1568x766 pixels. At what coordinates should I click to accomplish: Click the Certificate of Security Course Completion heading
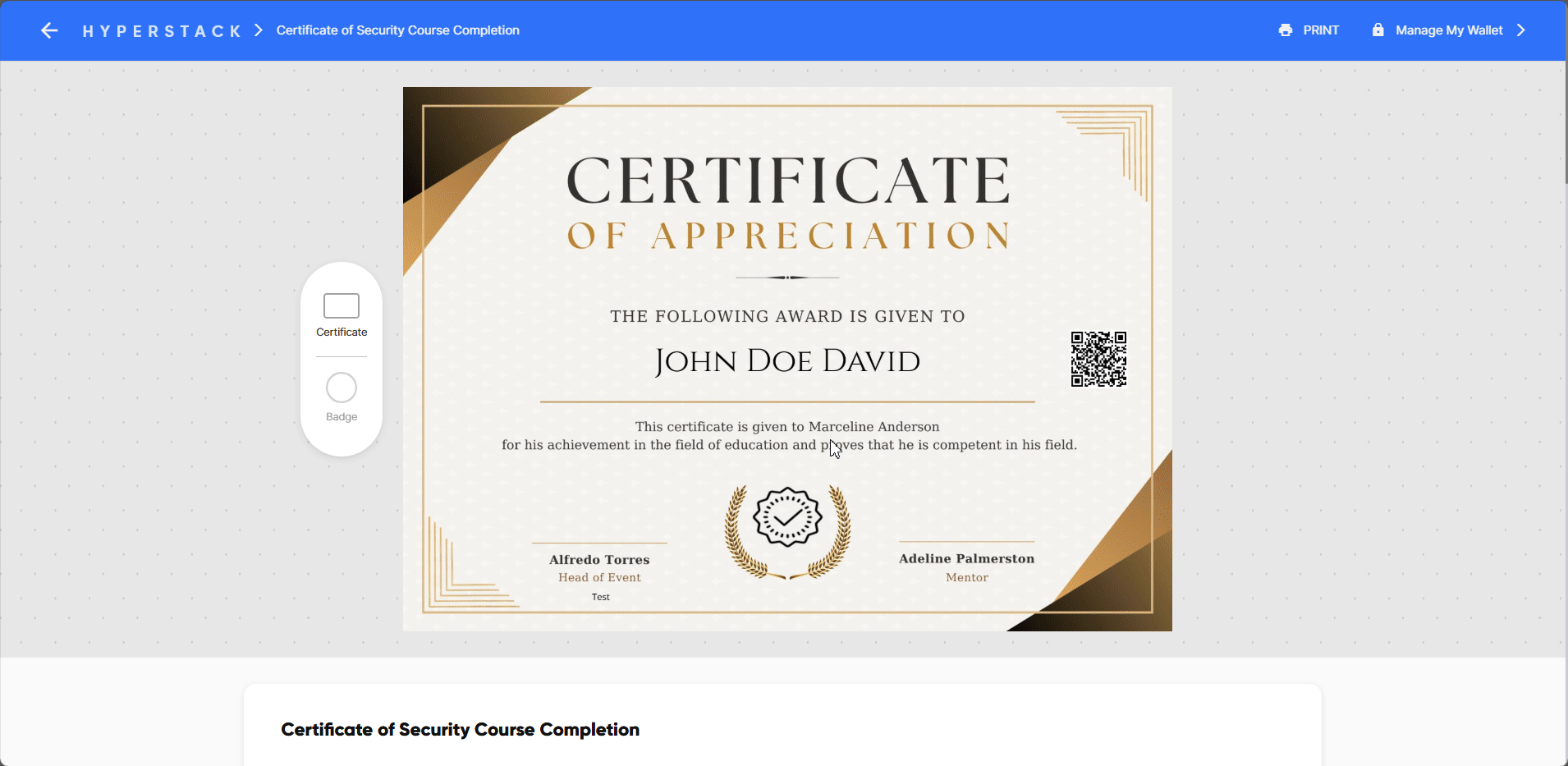coord(460,730)
